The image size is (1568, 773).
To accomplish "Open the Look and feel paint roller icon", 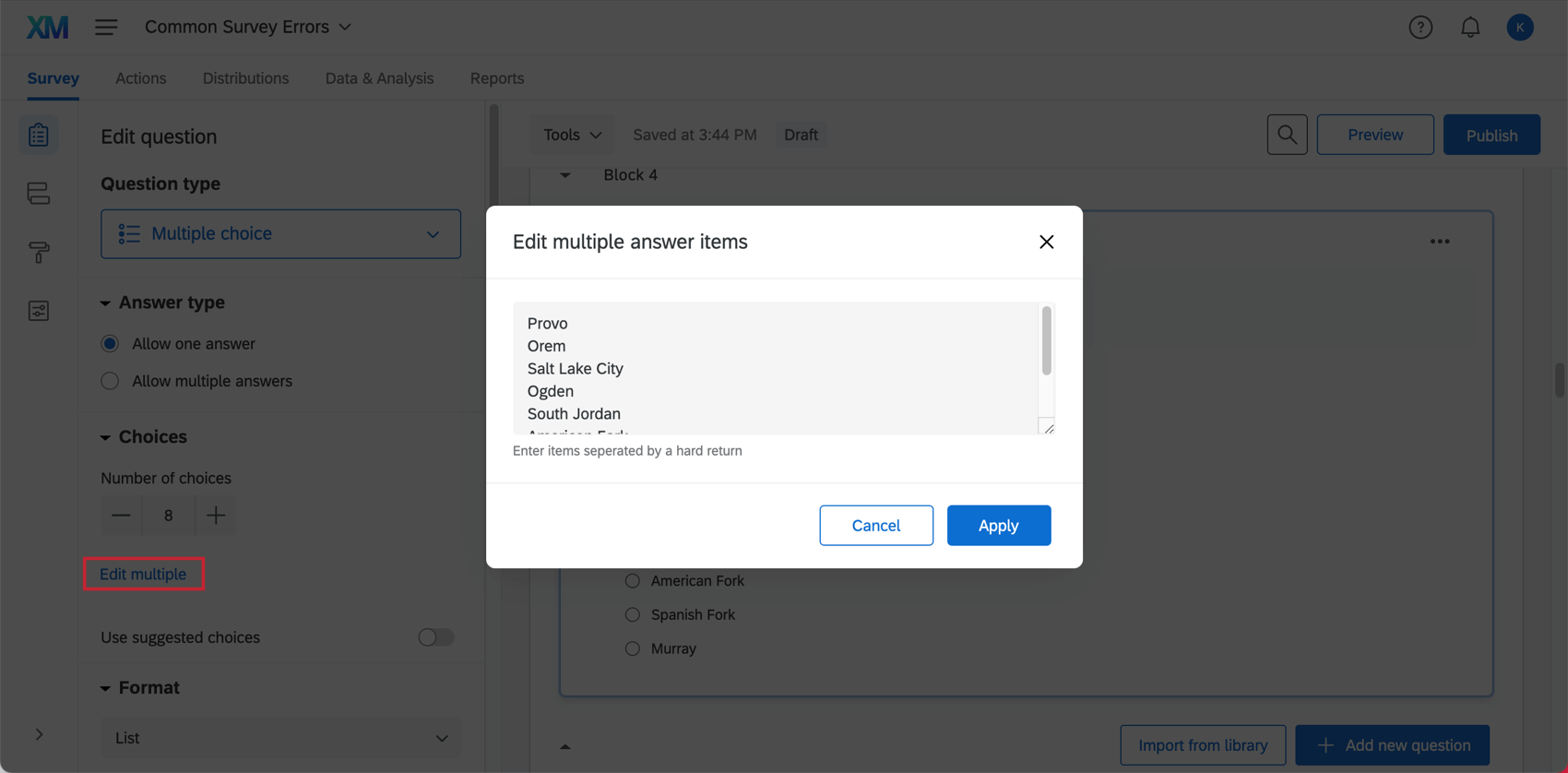I will click(x=39, y=252).
